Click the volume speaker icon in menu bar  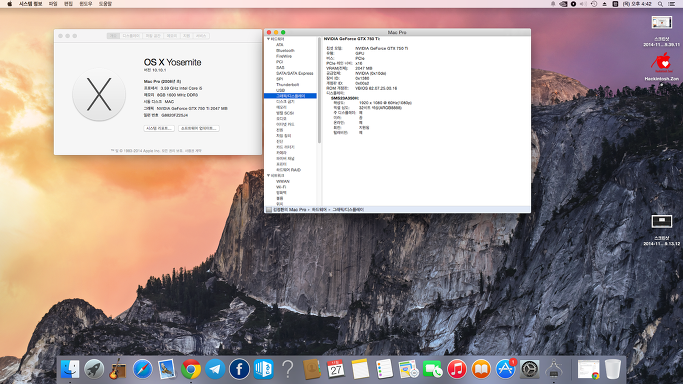pos(584,4)
